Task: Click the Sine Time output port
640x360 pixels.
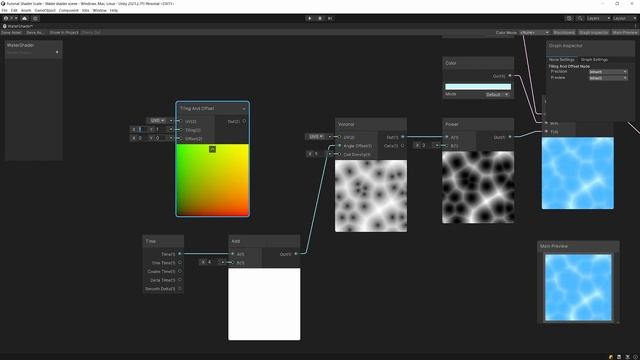Action: (x=180, y=262)
